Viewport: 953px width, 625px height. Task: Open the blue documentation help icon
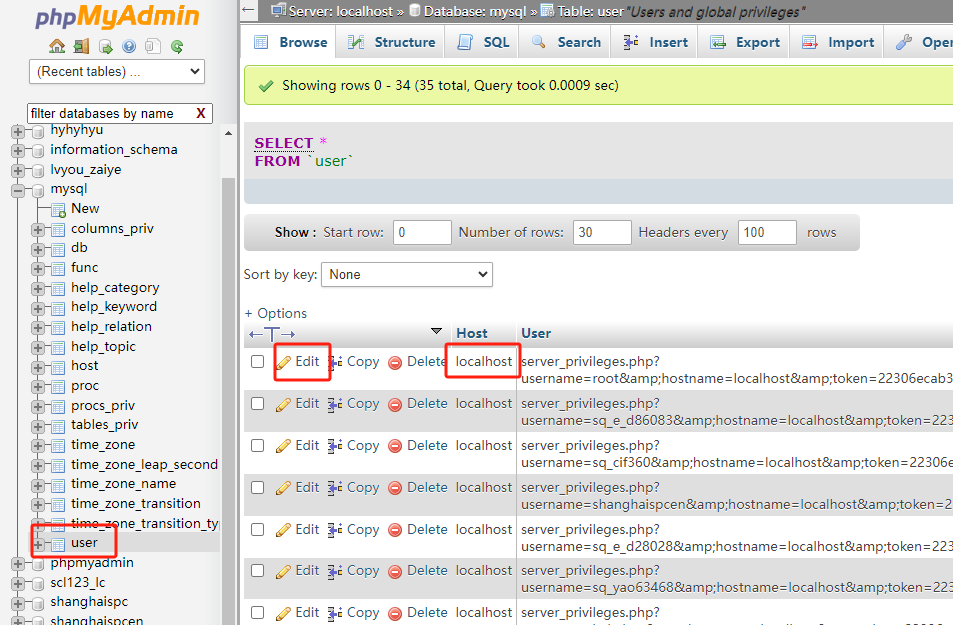coord(129,46)
